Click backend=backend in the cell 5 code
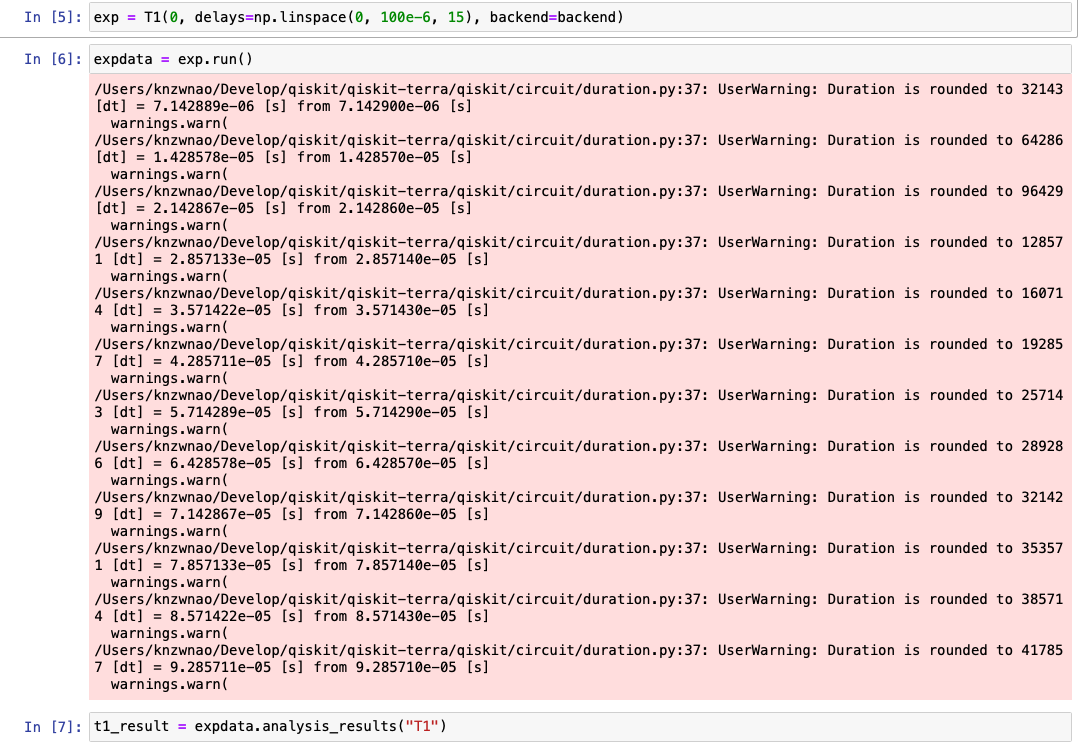1085x750 pixels. [x=552, y=17]
